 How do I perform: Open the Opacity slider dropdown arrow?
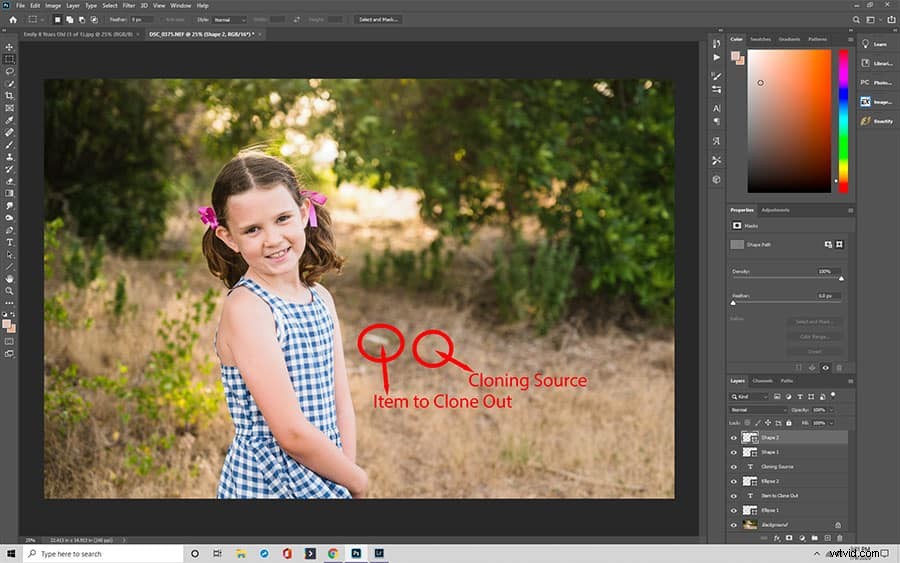coord(831,410)
